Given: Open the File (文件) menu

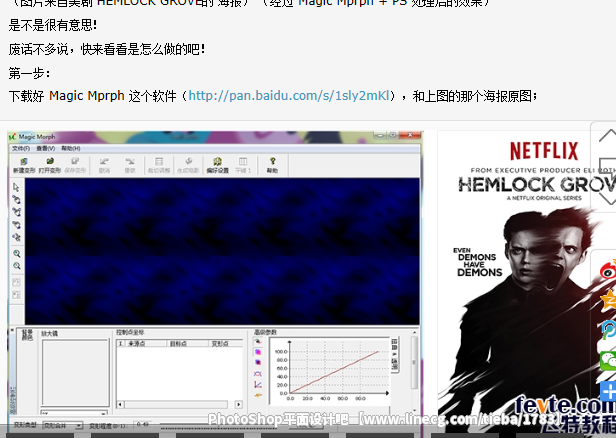Looking at the screenshot, I should tap(21, 148).
